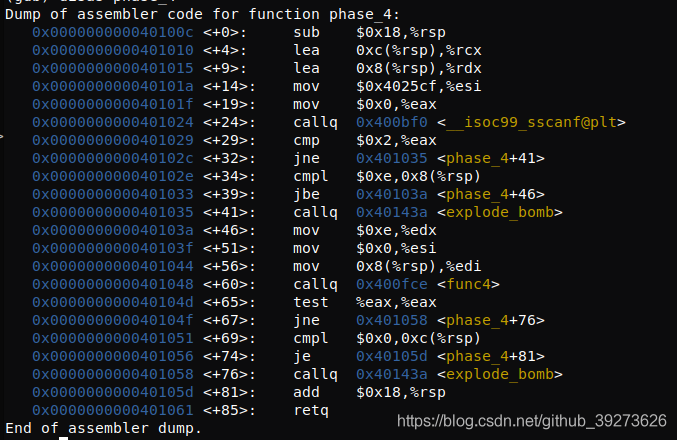Click address 0x0000000000401010

(x=113, y=51)
